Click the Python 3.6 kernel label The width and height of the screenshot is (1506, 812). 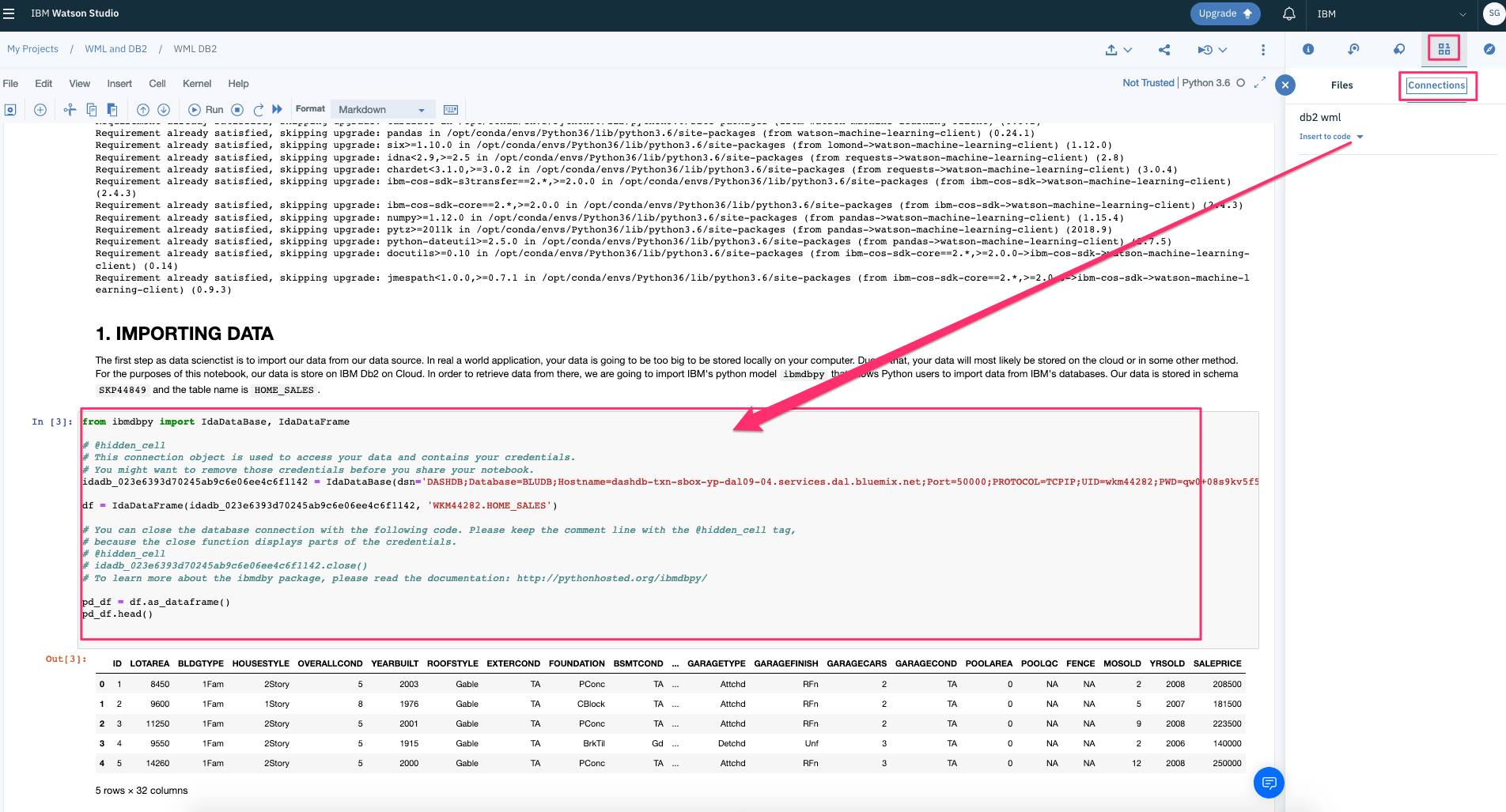point(1206,83)
